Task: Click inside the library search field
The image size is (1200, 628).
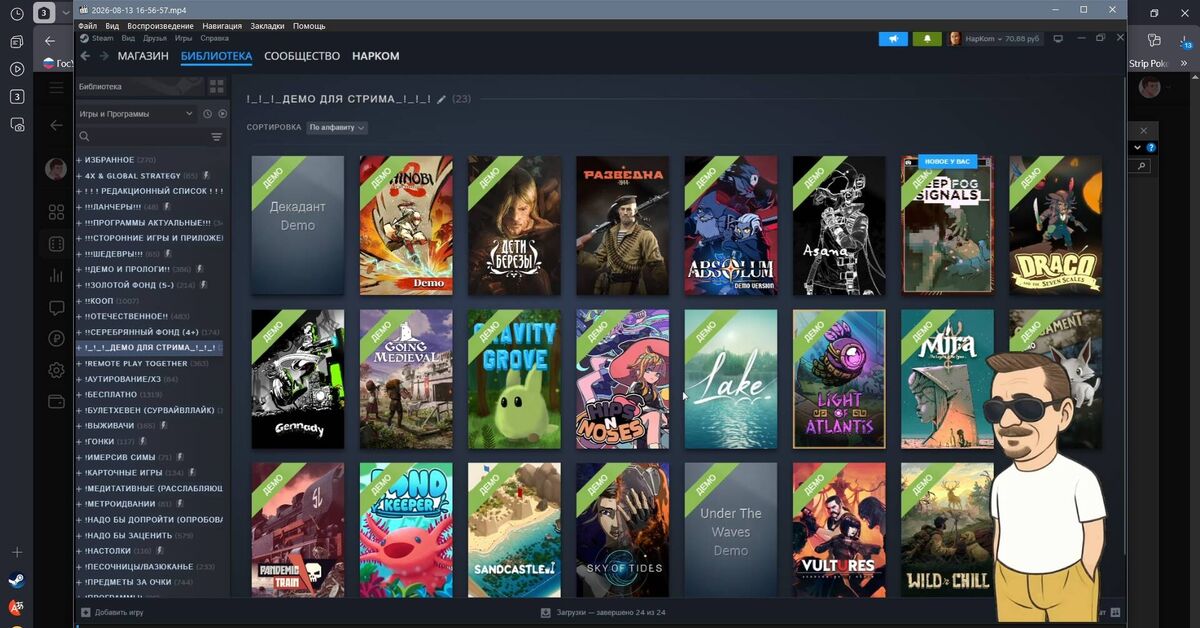Action: pyautogui.click(x=150, y=137)
